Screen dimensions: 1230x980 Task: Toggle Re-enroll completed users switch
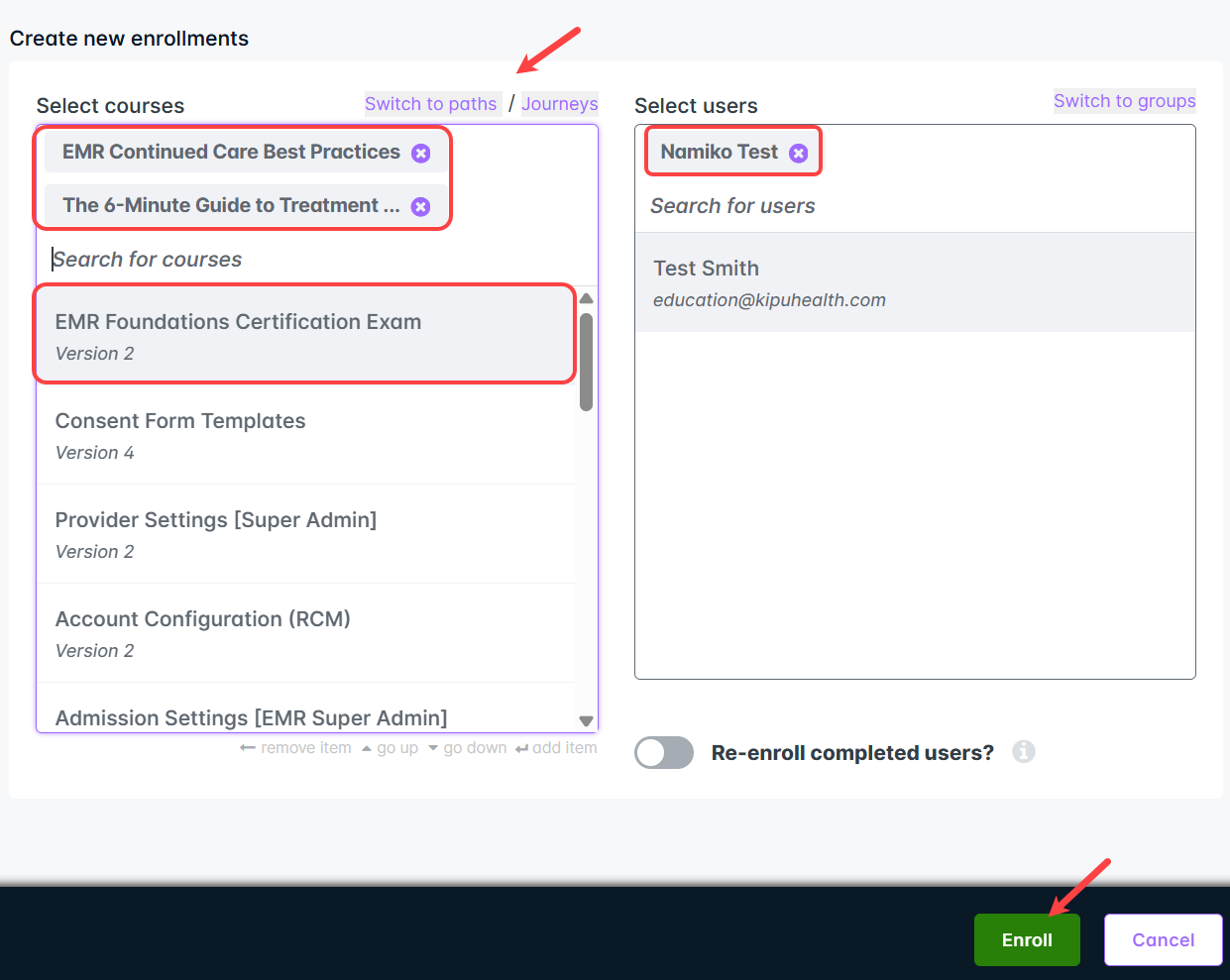[x=664, y=753]
